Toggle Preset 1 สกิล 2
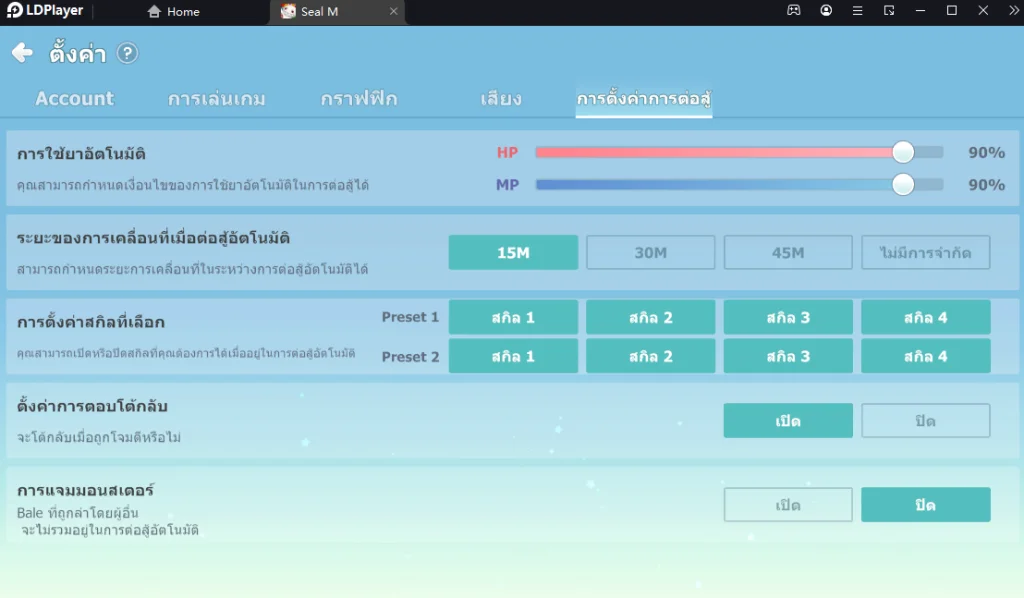1024x598 pixels. 650,317
